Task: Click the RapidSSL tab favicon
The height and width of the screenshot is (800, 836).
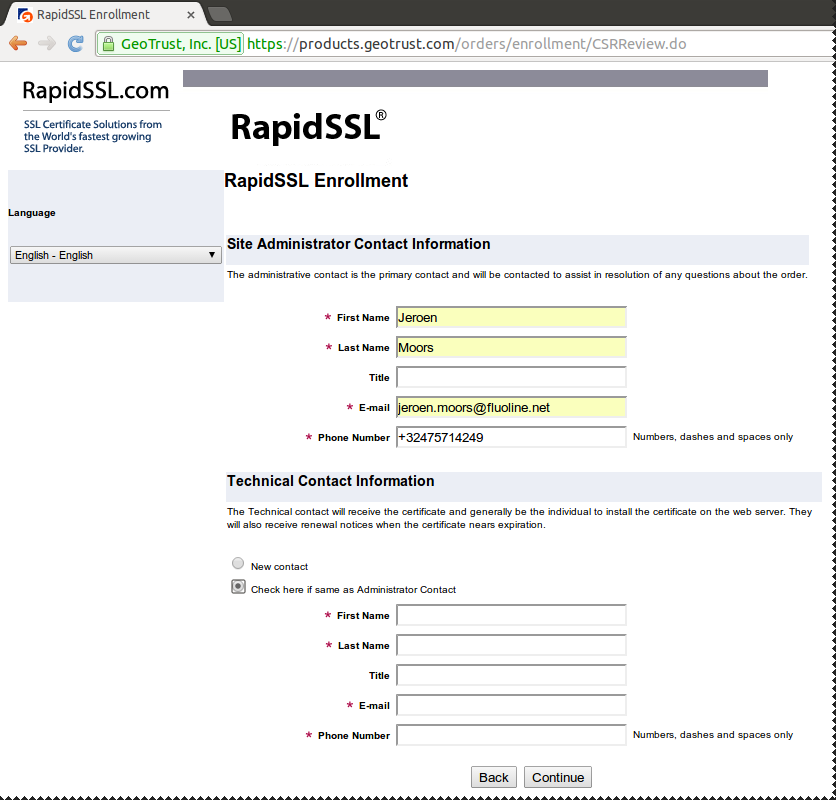Action: pos(25,15)
